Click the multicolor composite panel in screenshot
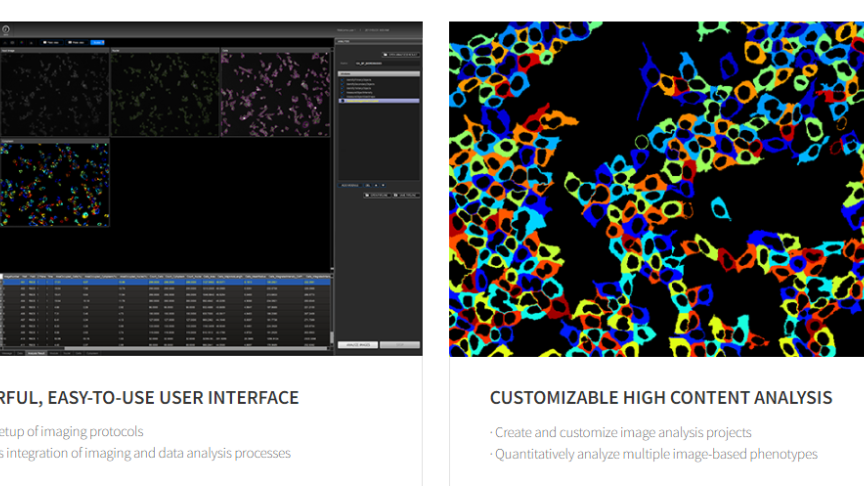 tap(55, 185)
